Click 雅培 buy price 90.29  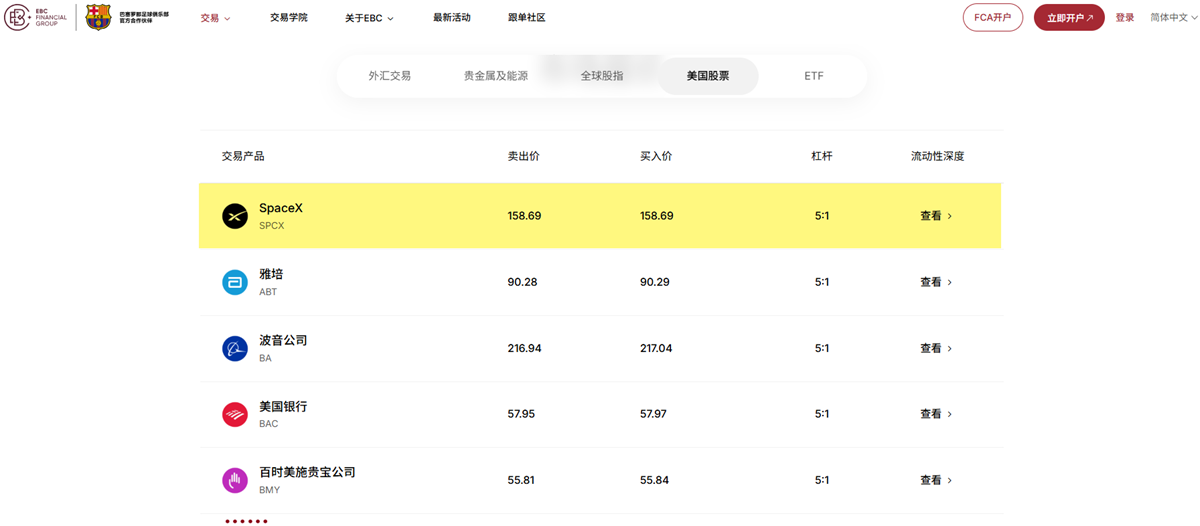(655, 282)
